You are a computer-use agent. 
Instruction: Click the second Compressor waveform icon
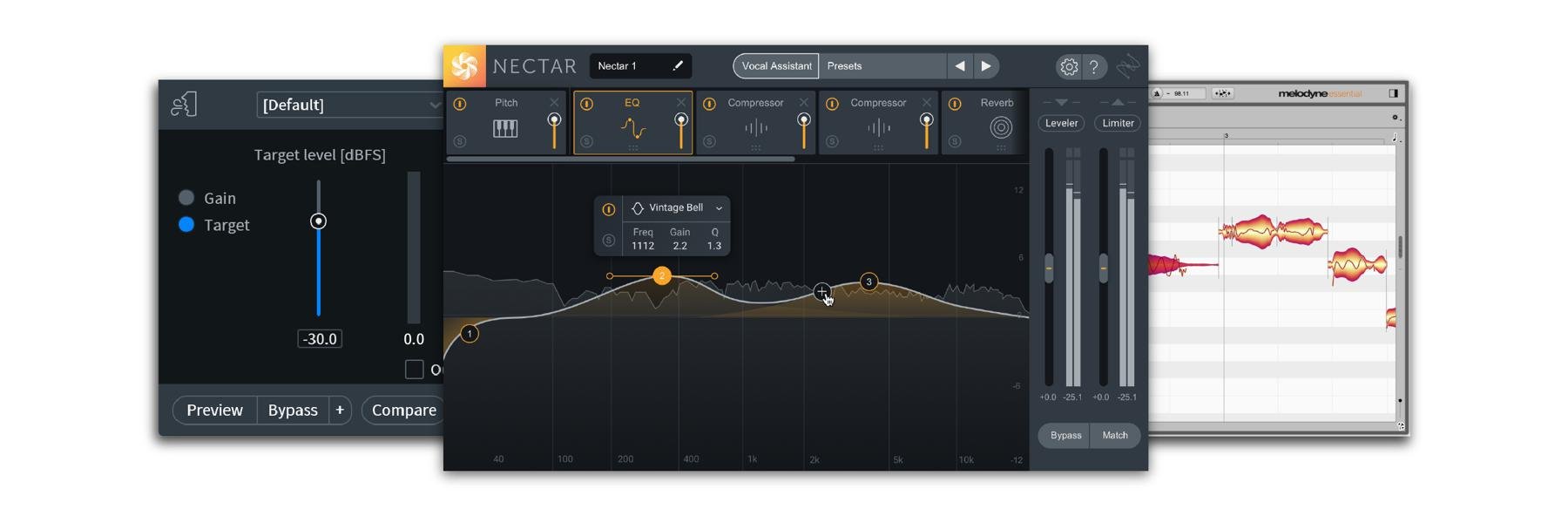click(x=879, y=128)
